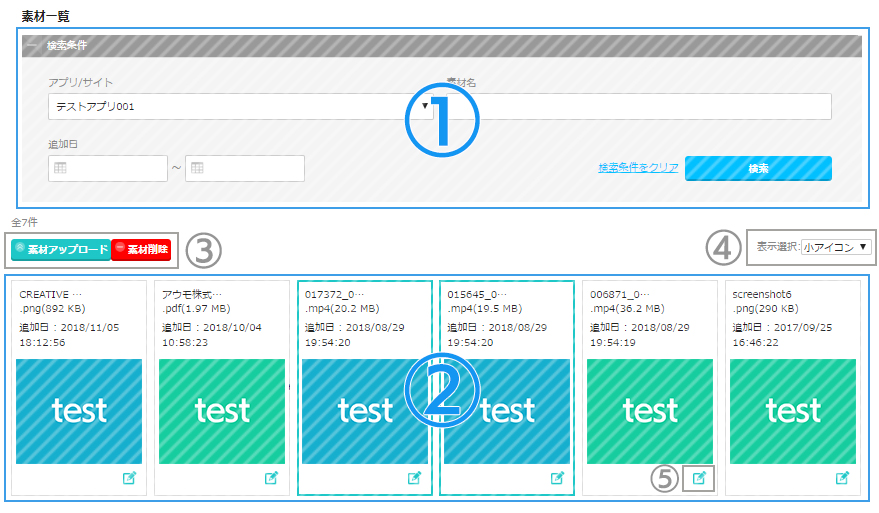
Task: Click the 検索条件をクリア link
Action: [638, 168]
